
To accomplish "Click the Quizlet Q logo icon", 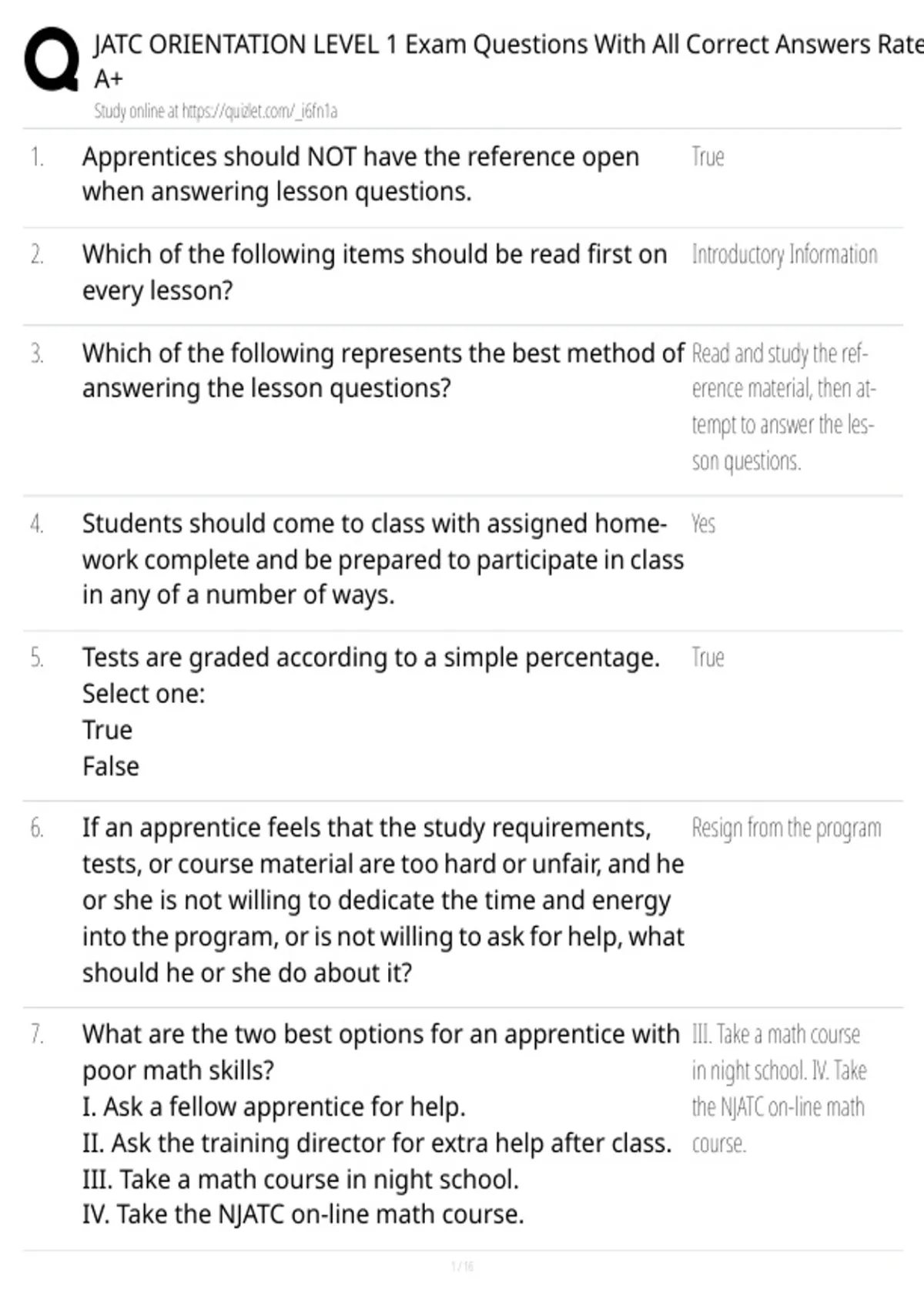I will click(x=52, y=60).
